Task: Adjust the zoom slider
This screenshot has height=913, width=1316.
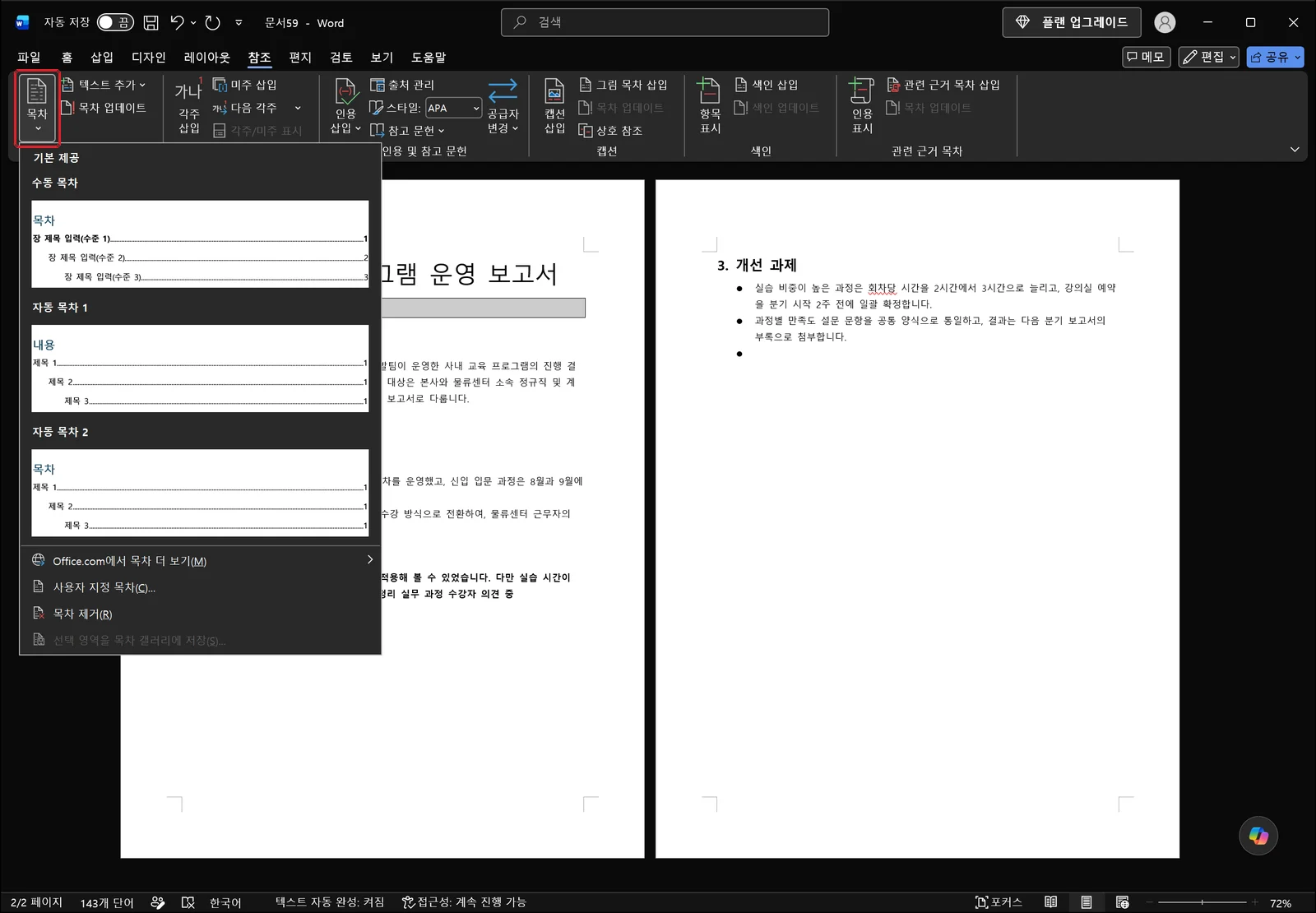Action: (1202, 902)
